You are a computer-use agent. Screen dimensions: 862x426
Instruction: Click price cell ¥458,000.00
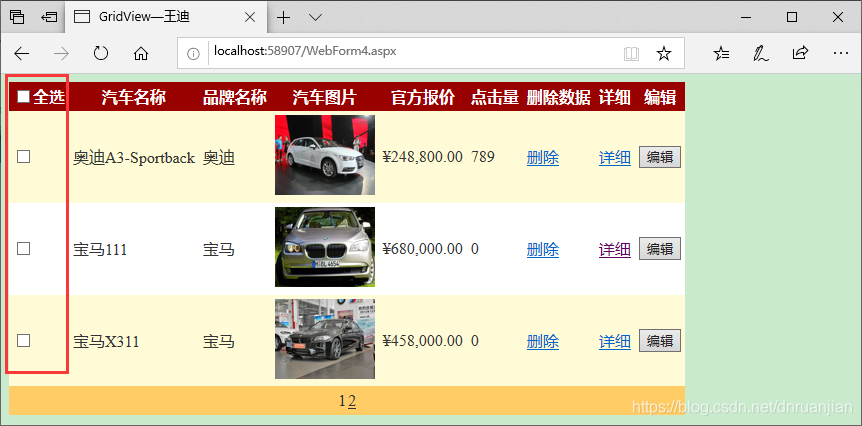[x=423, y=341]
